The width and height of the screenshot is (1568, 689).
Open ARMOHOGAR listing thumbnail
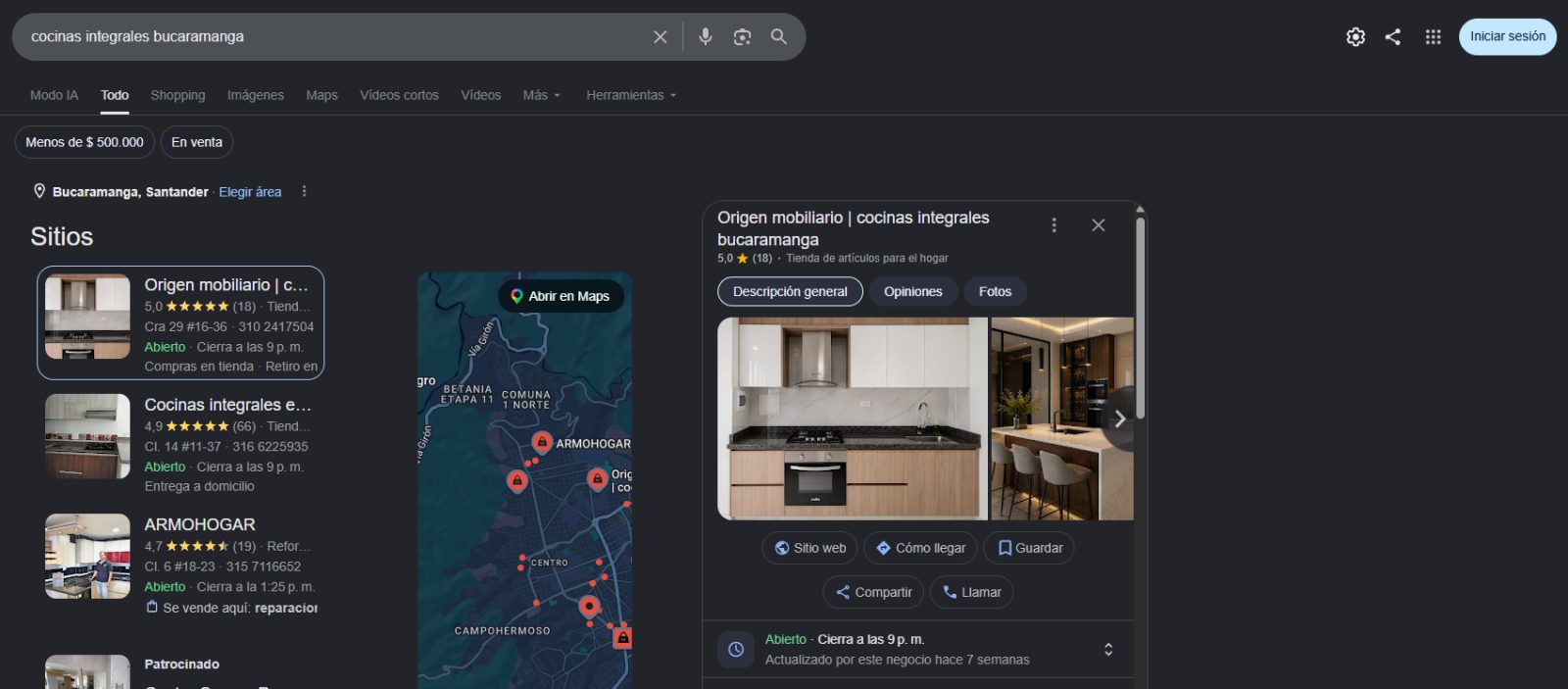point(87,556)
